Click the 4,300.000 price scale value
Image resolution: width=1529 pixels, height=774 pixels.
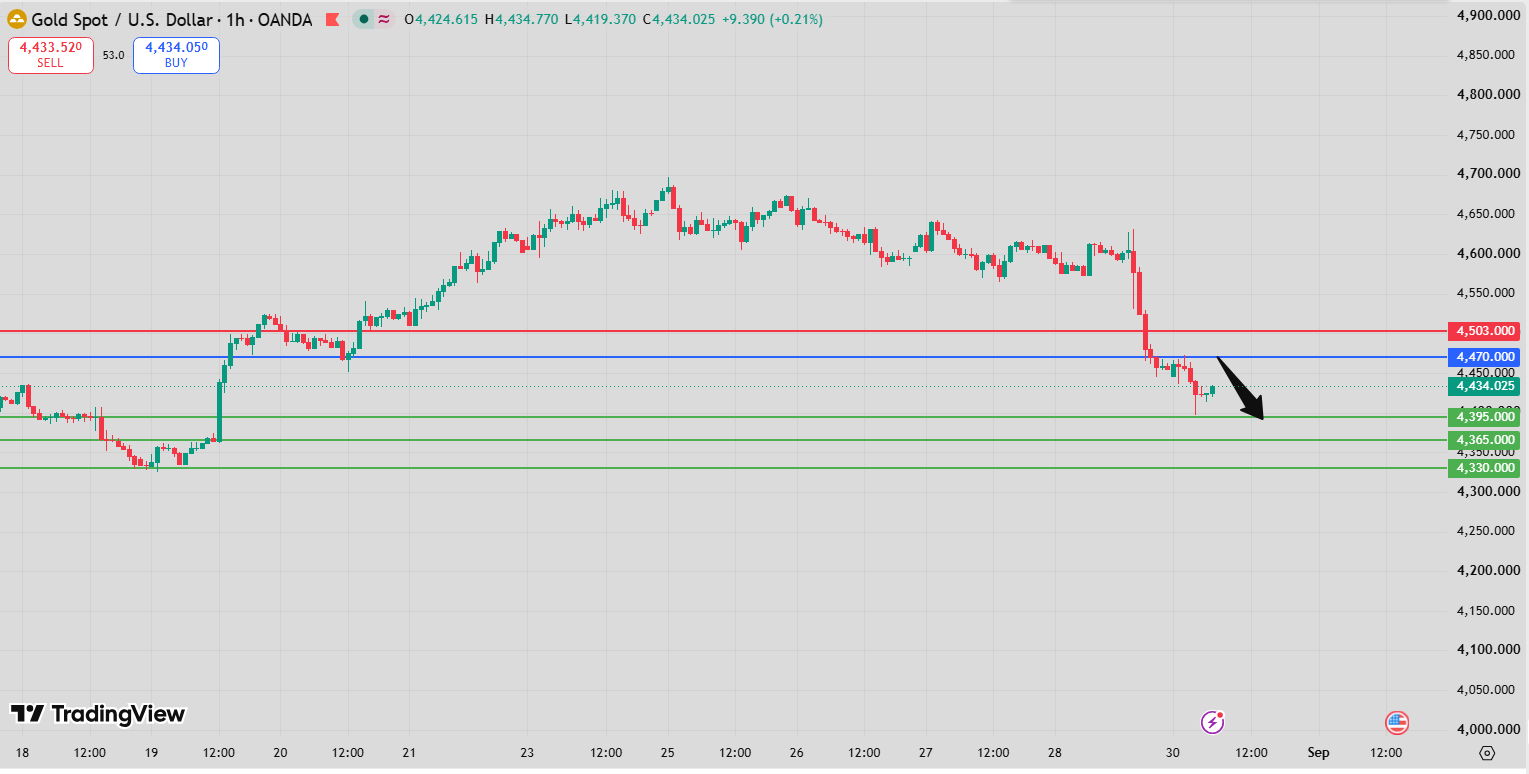click(1487, 491)
